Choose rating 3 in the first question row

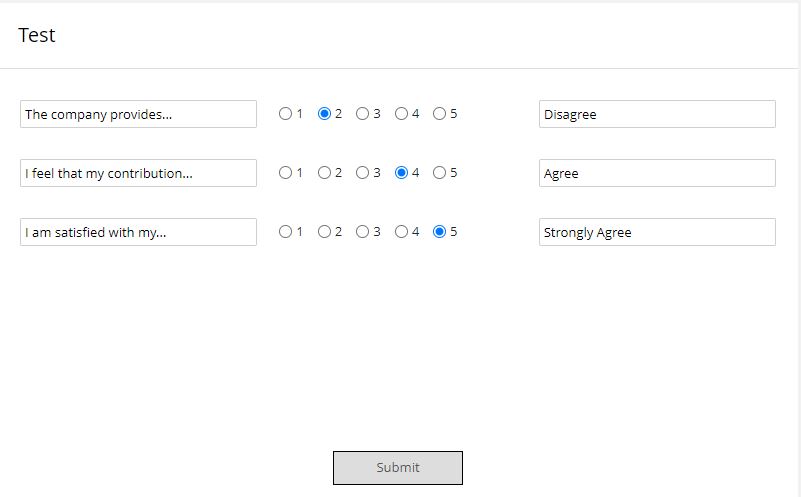[363, 114]
